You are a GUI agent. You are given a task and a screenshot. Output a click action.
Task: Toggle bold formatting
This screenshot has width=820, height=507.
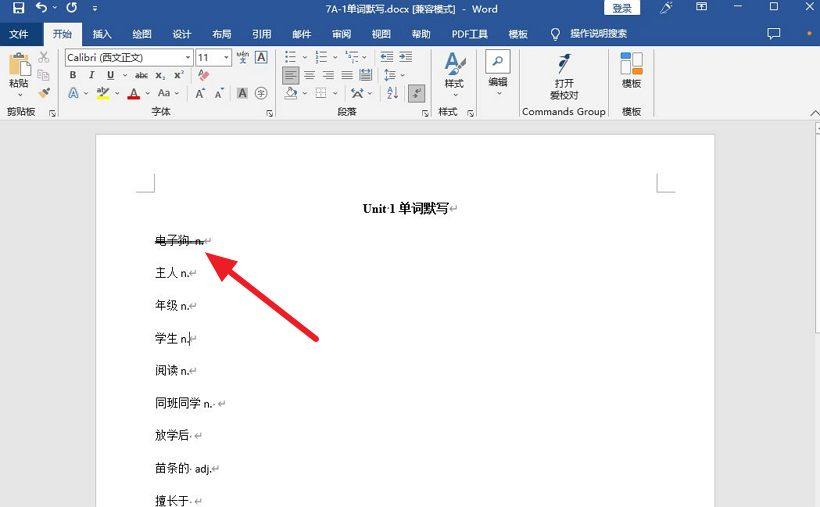click(x=73, y=75)
